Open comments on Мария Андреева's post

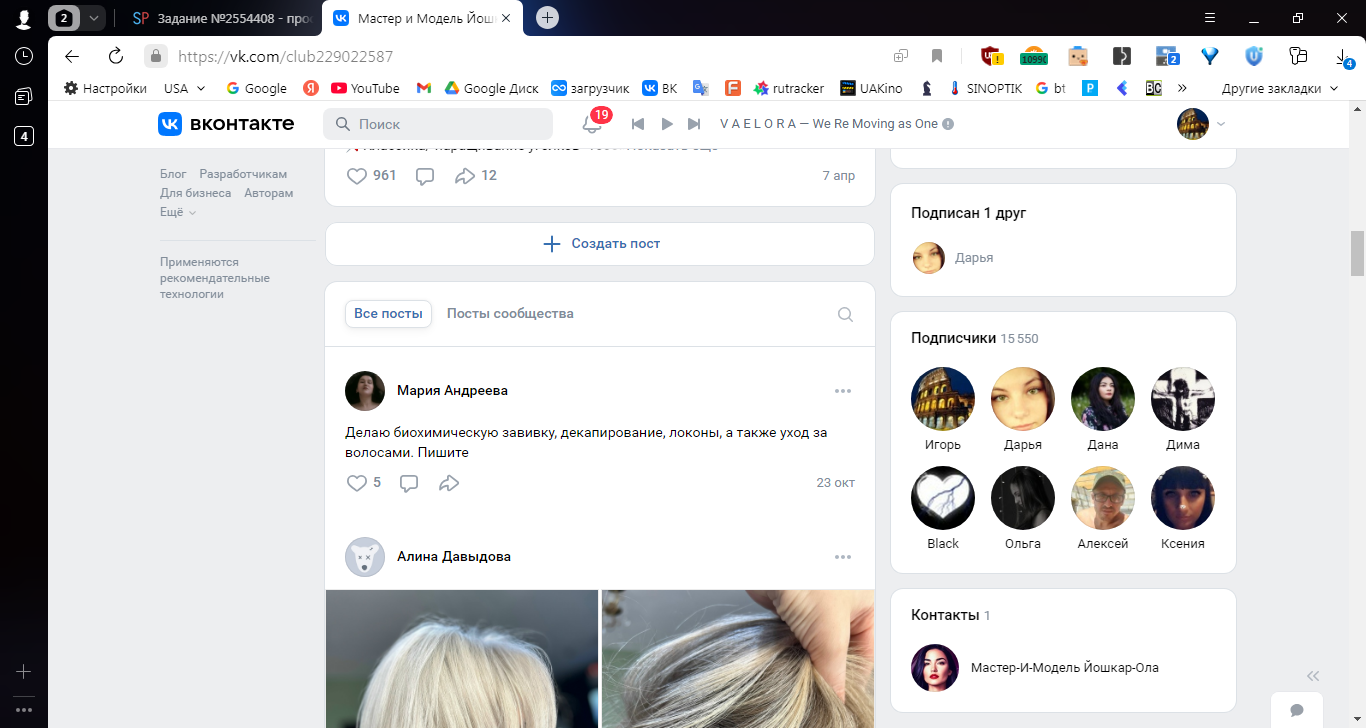click(409, 483)
